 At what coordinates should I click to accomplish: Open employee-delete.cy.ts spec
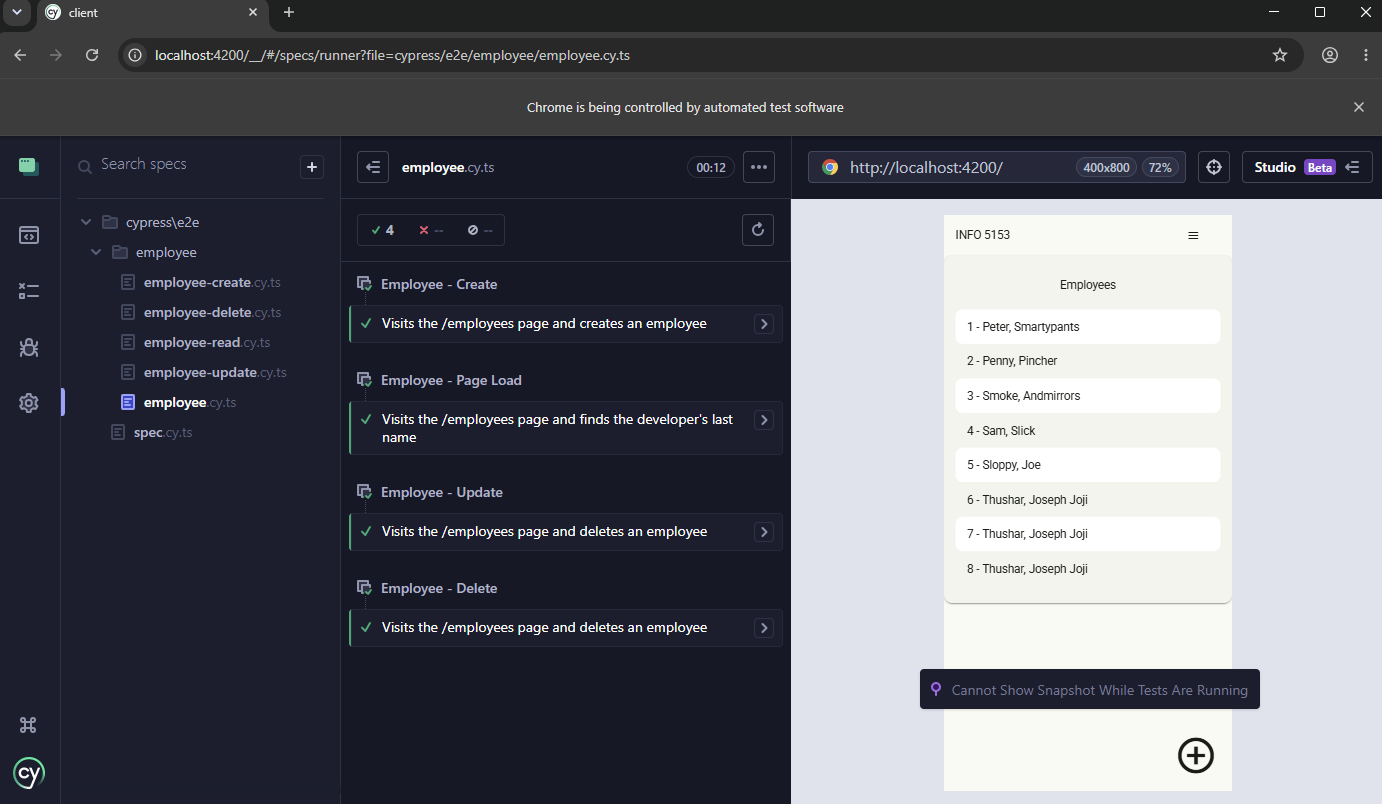pyautogui.click(x=212, y=312)
